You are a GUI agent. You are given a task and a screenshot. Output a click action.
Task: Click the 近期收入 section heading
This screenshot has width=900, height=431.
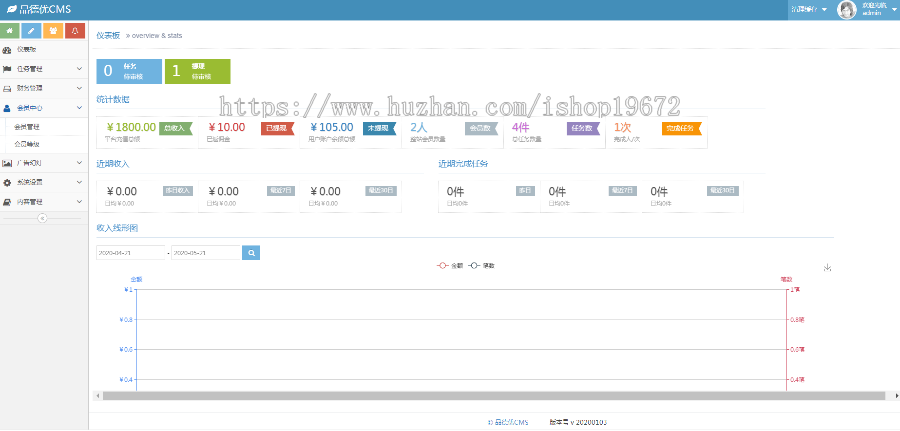[113, 164]
